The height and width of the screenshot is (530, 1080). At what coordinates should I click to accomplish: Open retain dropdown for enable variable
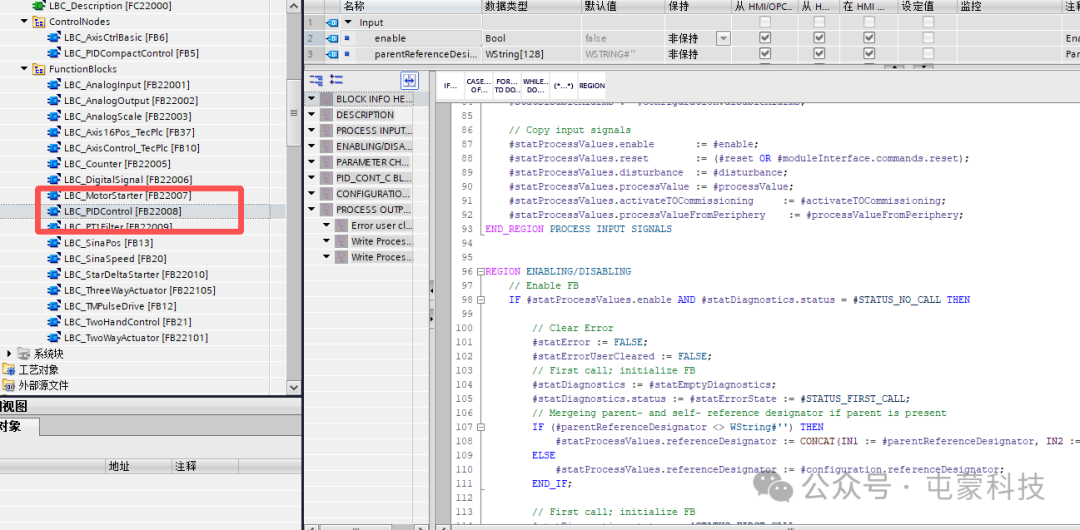click(722, 38)
